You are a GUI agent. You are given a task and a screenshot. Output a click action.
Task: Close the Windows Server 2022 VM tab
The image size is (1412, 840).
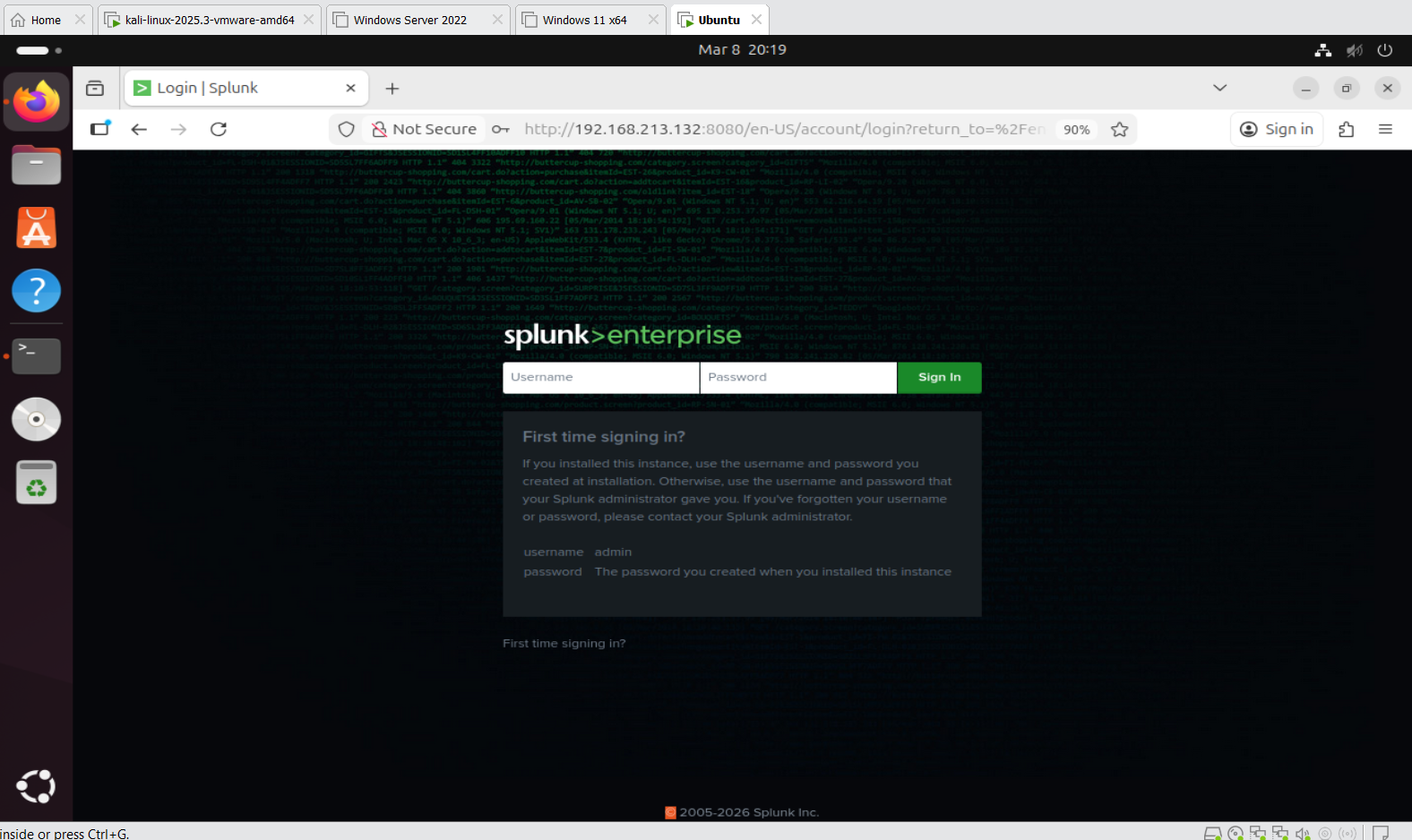tap(498, 20)
